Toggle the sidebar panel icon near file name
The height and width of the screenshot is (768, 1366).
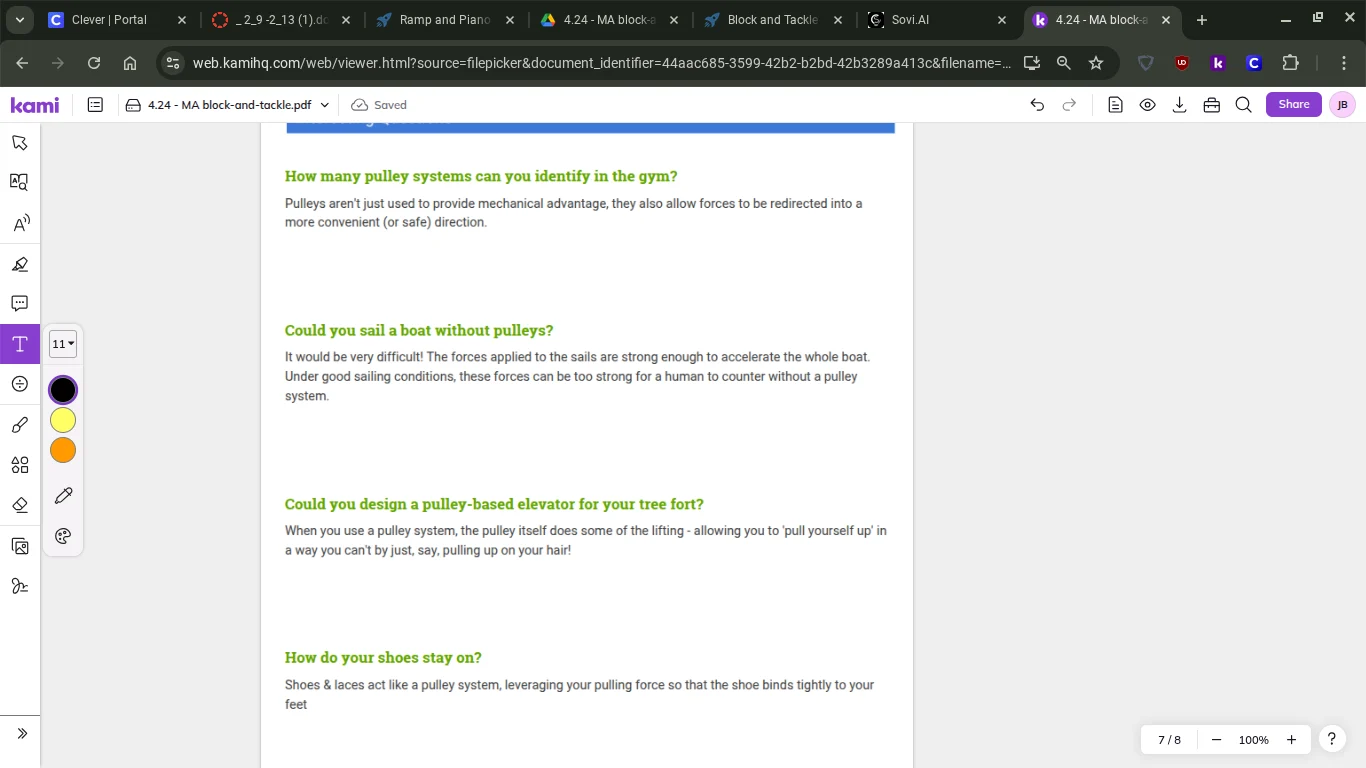[95, 105]
